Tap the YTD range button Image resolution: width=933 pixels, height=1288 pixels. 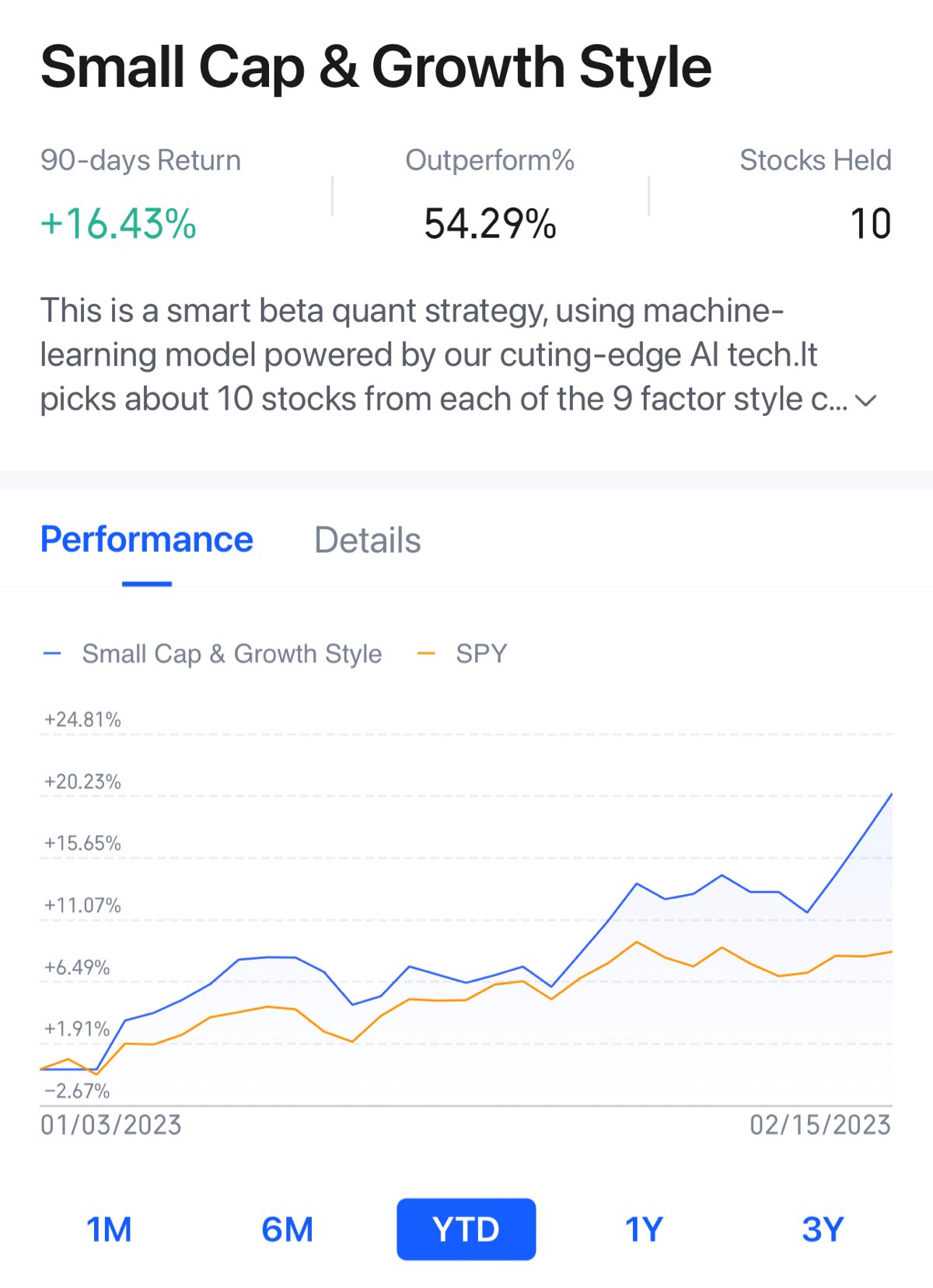(x=466, y=1230)
